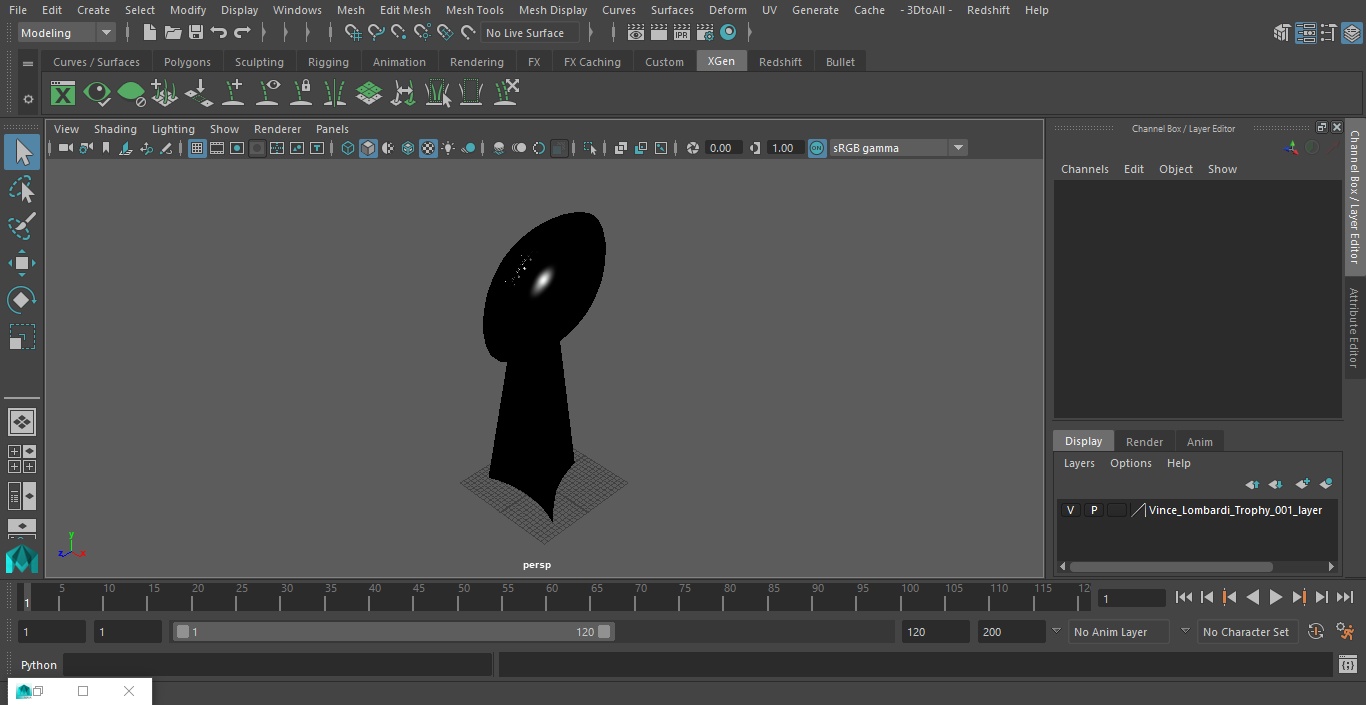The width and height of the screenshot is (1366, 705).
Task: Open the Channel Box Channels menu
Action: pyautogui.click(x=1085, y=169)
